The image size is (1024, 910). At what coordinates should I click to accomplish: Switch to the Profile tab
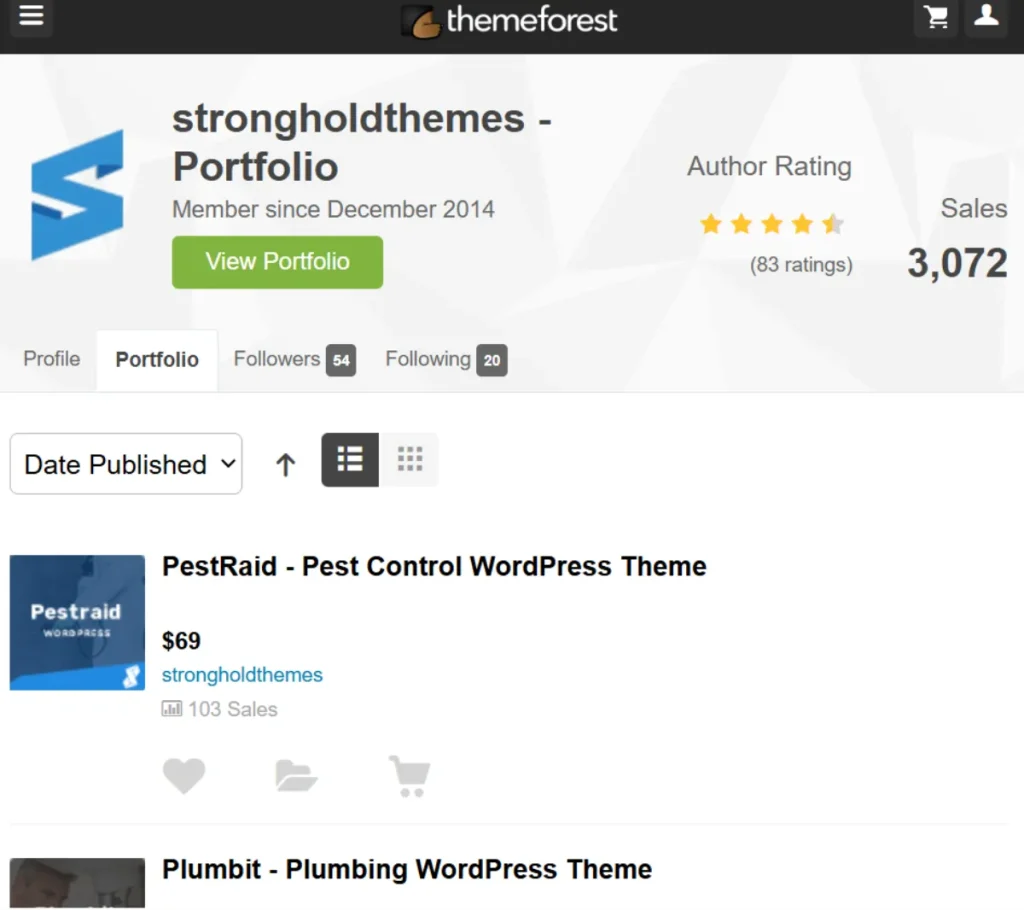[52, 359]
